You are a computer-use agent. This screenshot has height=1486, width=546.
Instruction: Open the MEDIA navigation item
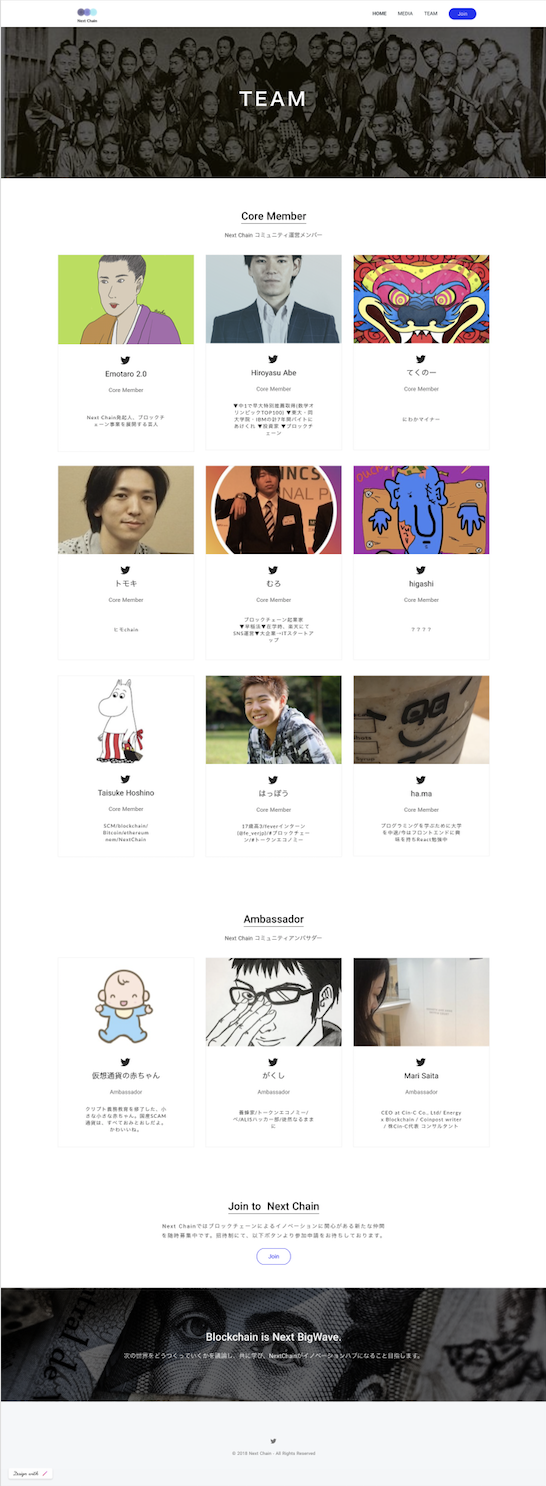405,14
